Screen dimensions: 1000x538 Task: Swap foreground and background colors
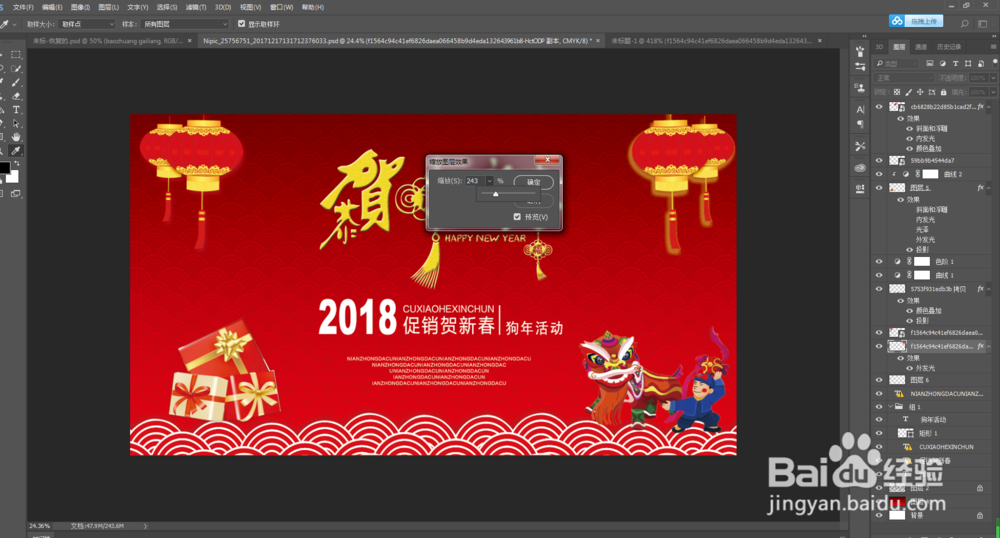[x=17, y=164]
